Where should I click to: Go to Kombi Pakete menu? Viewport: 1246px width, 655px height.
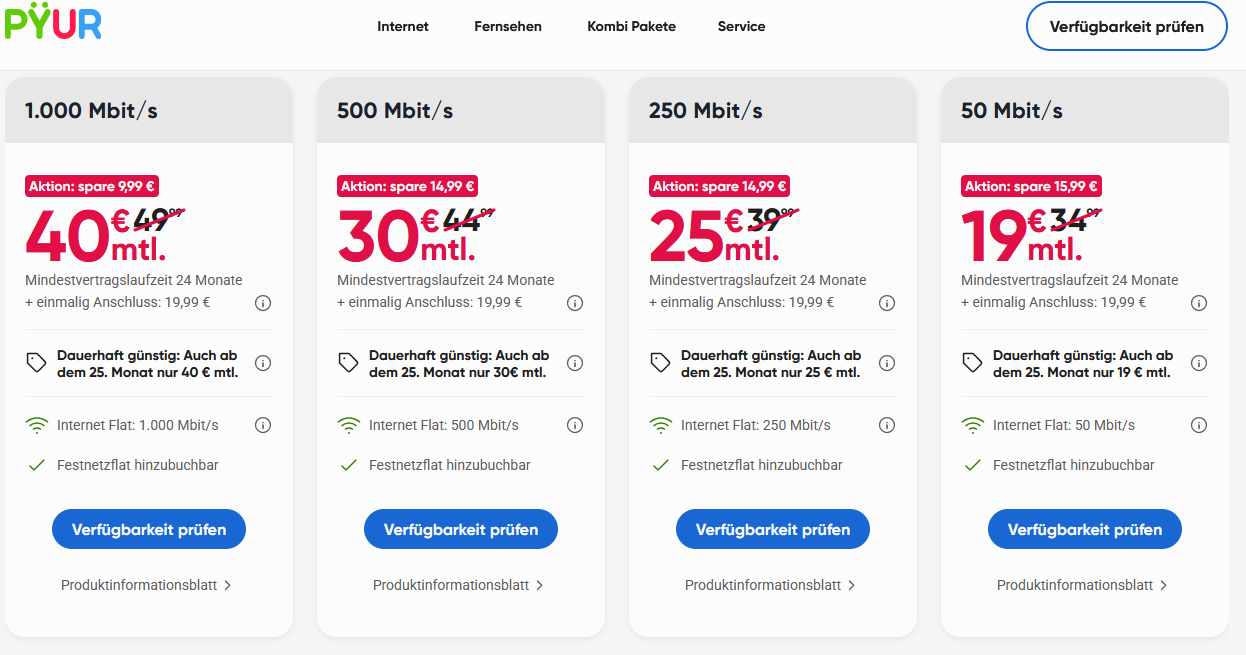pos(631,27)
